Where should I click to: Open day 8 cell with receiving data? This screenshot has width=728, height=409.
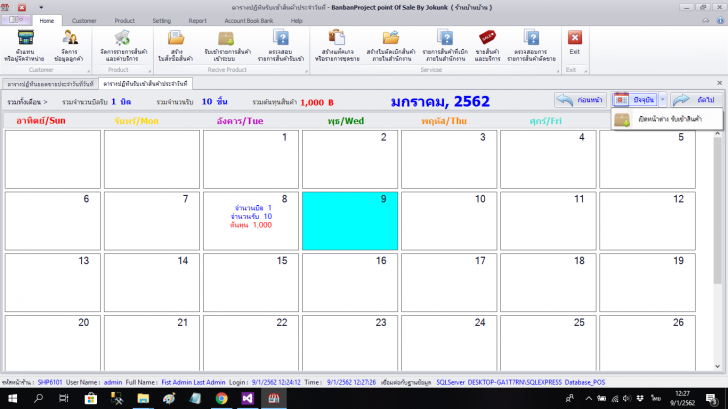tap(251, 221)
